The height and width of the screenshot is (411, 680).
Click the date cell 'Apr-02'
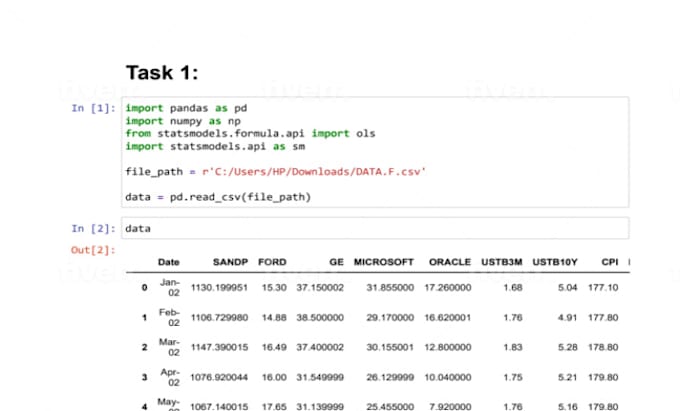170,377
